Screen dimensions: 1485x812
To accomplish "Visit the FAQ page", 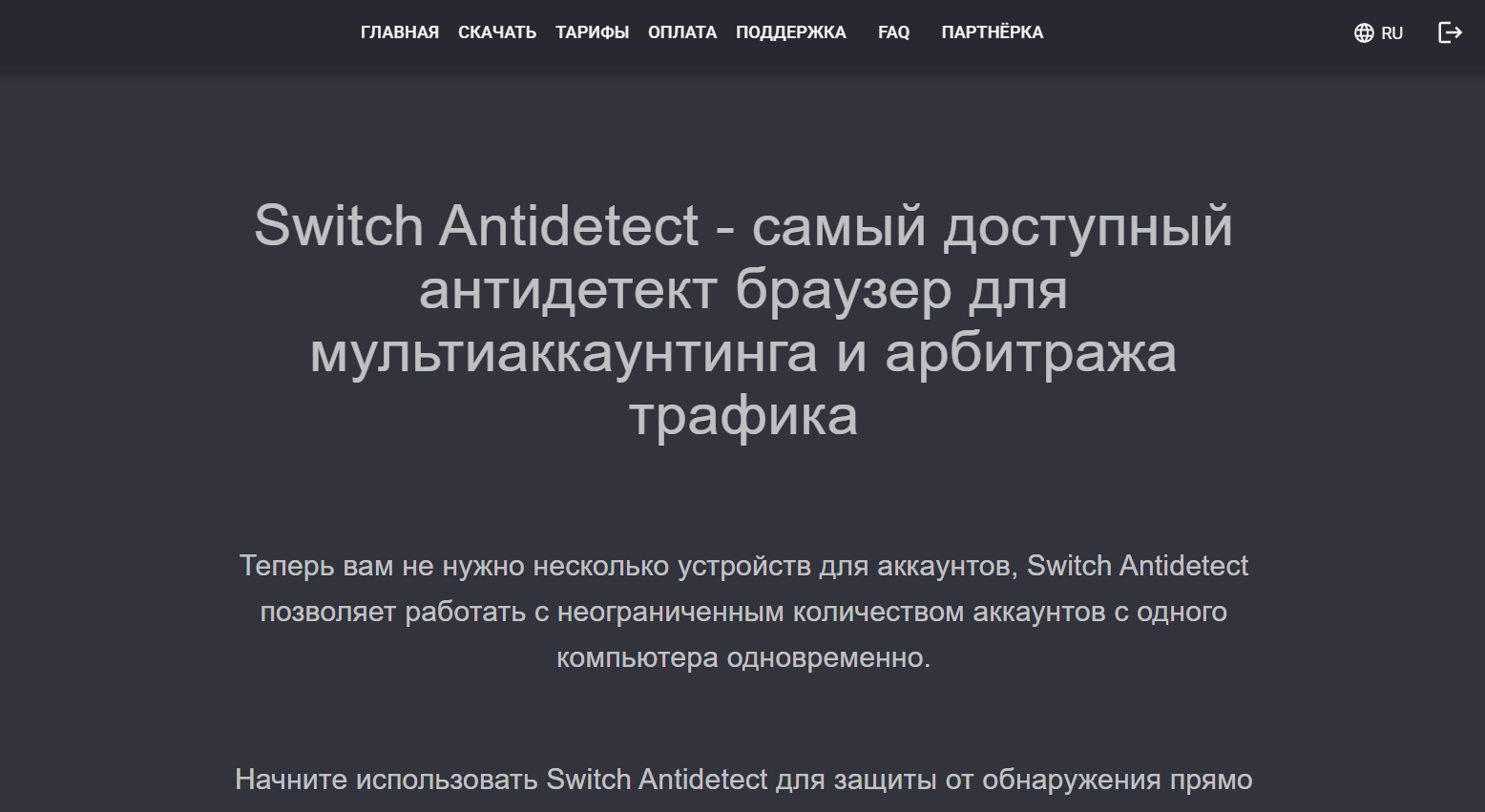I will point(893,32).
